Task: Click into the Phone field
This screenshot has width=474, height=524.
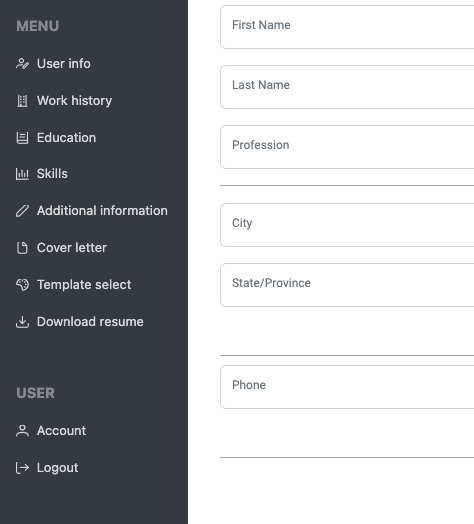Action: tap(347, 387)
